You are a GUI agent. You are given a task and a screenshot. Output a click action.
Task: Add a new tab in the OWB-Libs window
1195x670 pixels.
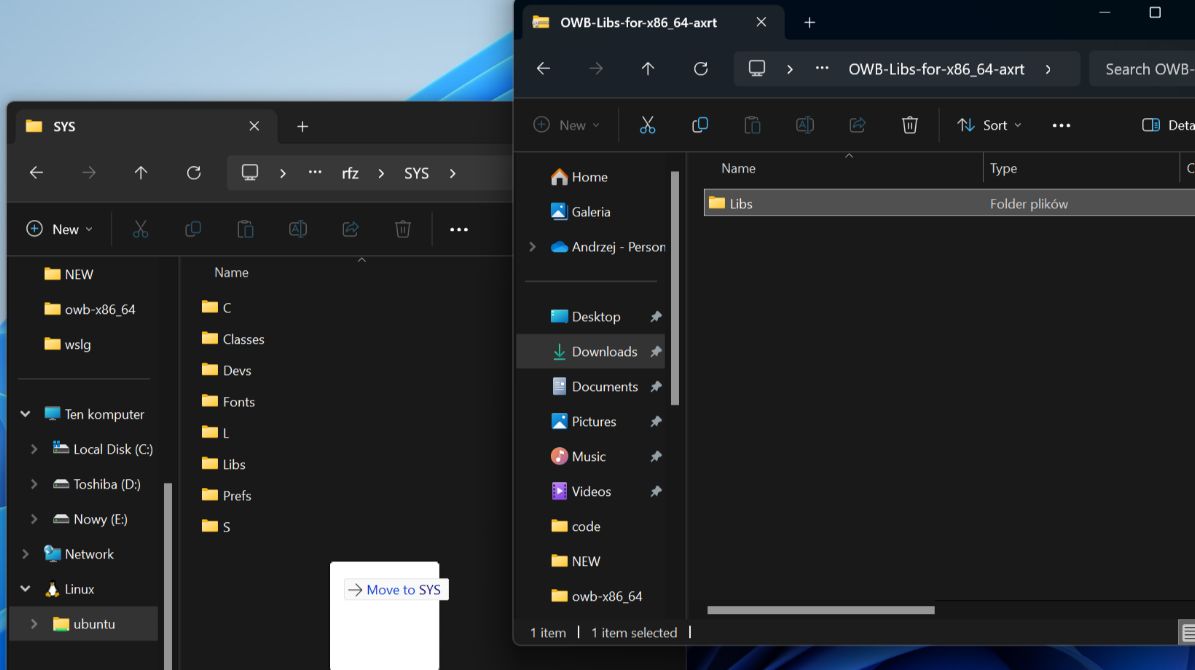[x=809, y=23]
